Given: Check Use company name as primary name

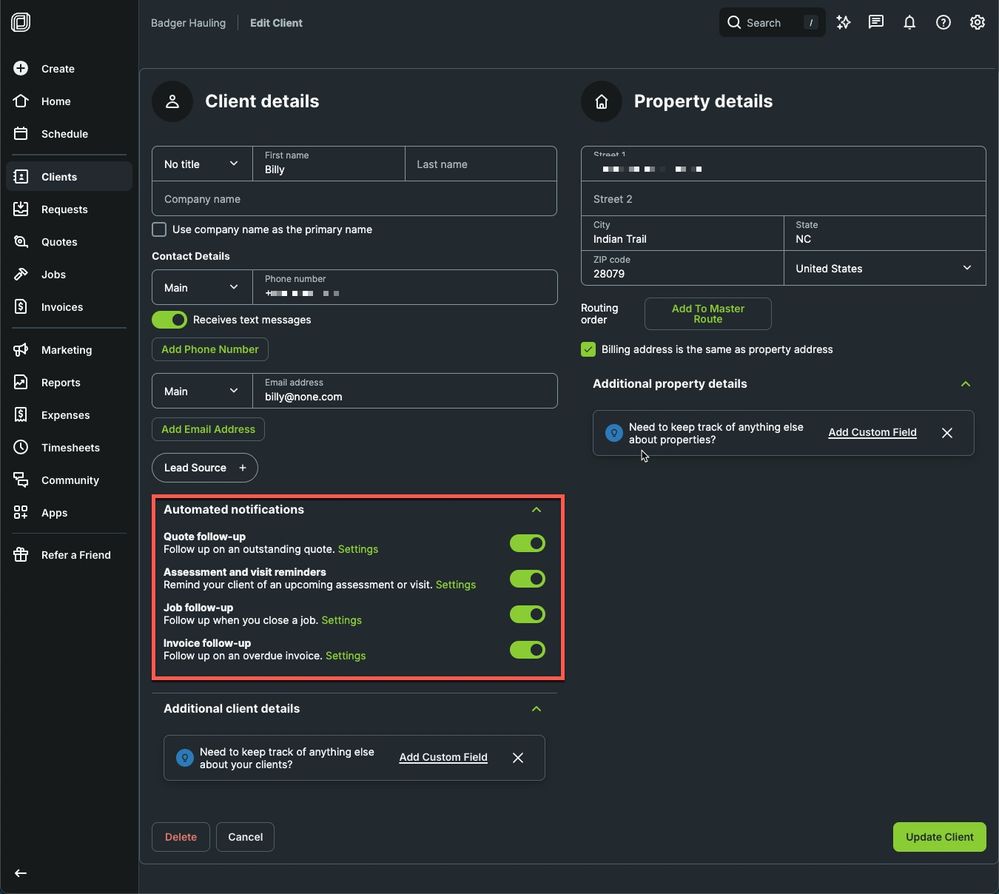Looking at the screenshot, I should pos(159,229).
